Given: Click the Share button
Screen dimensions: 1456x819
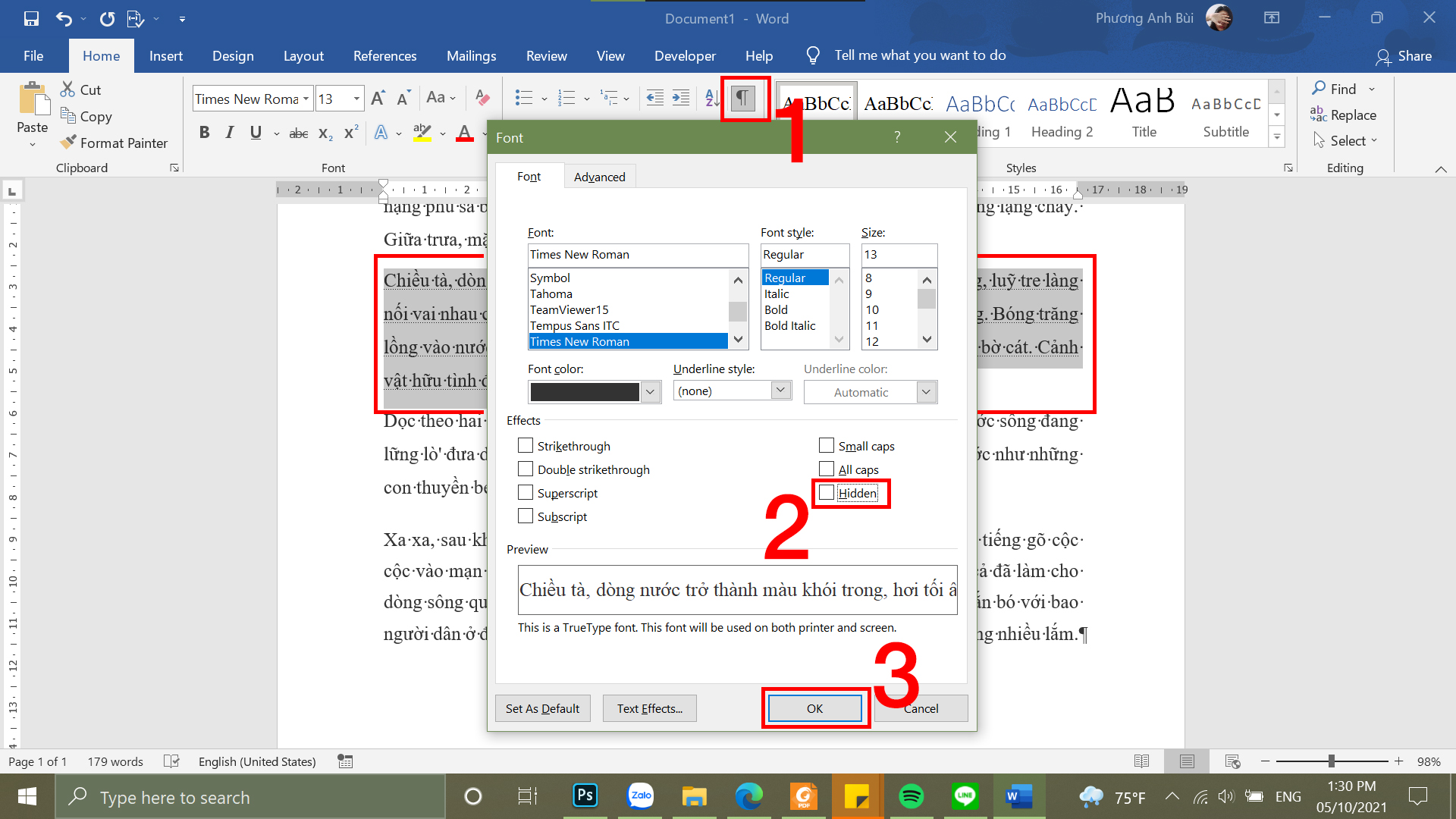Looking at the screenshot, I should 1404,56.
